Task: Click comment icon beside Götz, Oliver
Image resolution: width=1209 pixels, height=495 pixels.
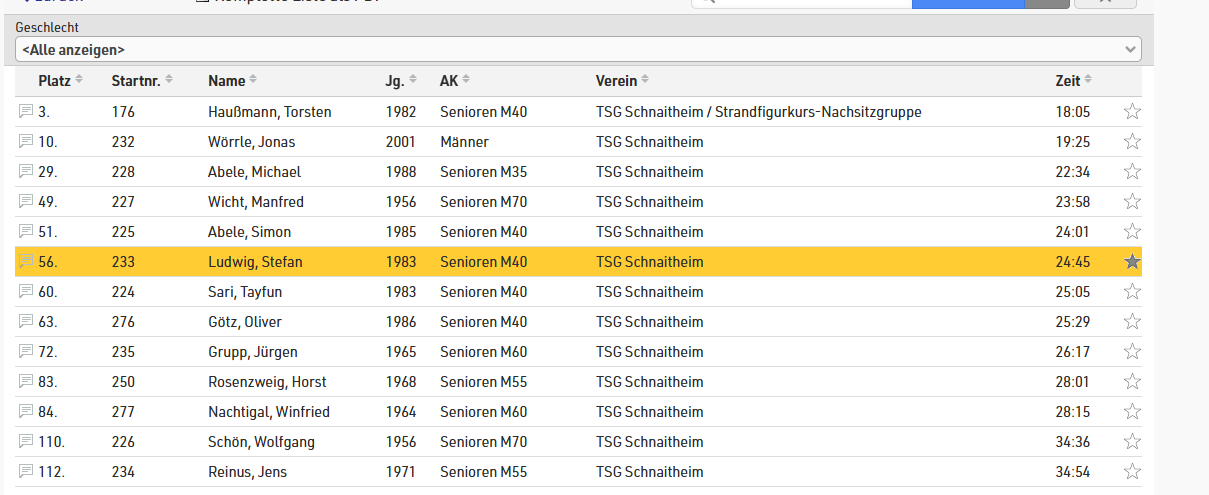Action: pyautogui.click(x=26, y=322)
